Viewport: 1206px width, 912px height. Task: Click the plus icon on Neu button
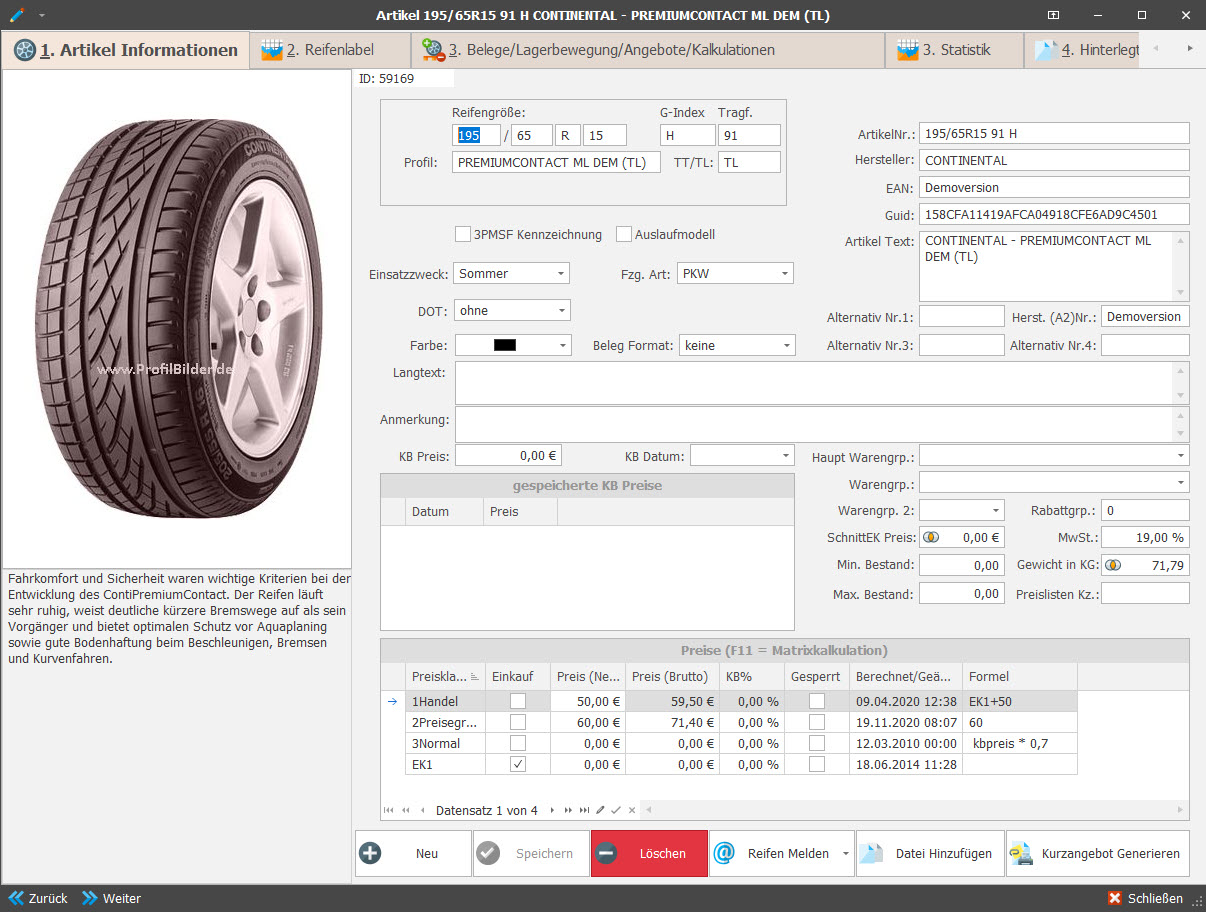click(x=370, y=853)
